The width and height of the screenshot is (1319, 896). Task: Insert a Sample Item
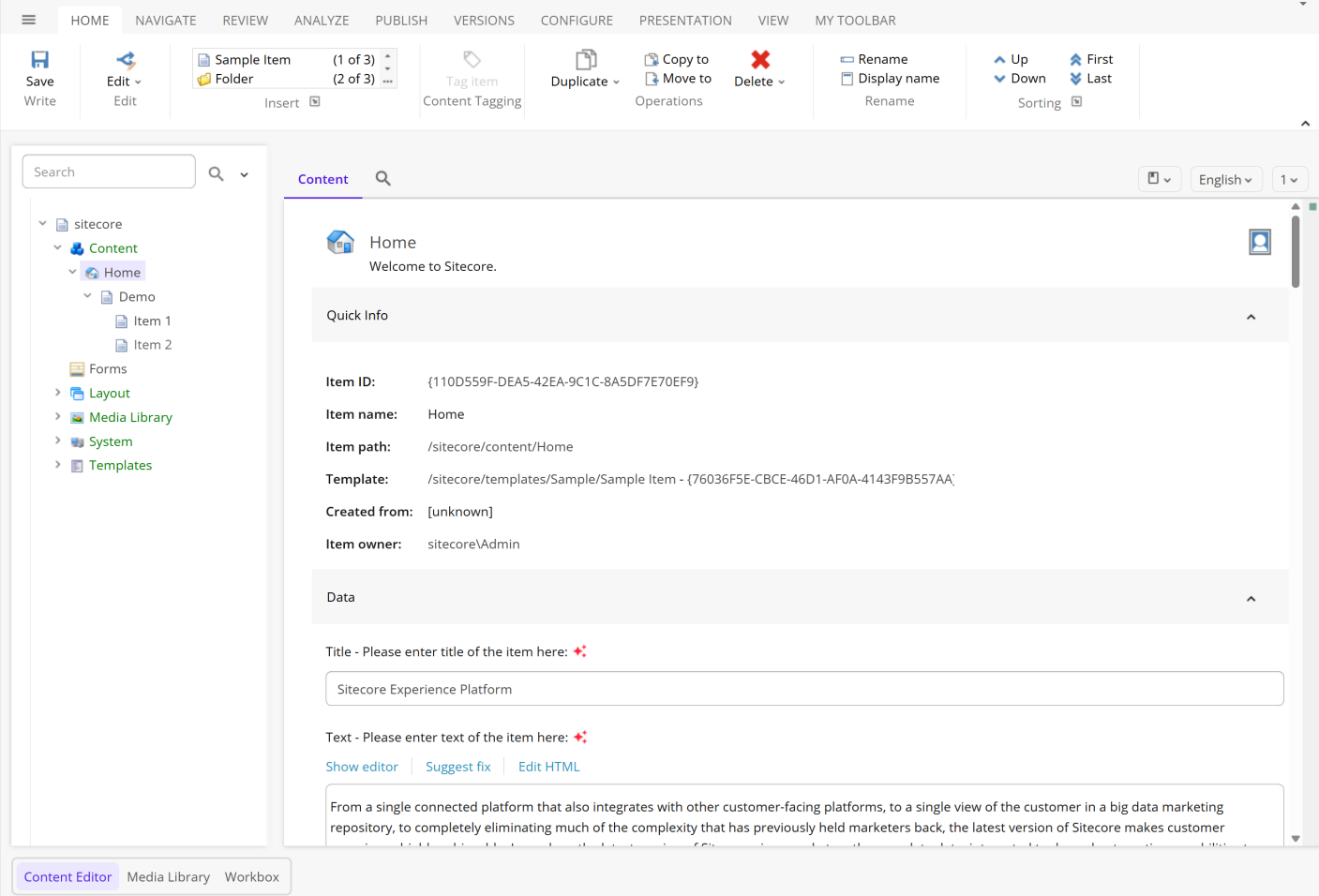pyautogui.click(x=286, y=59)
